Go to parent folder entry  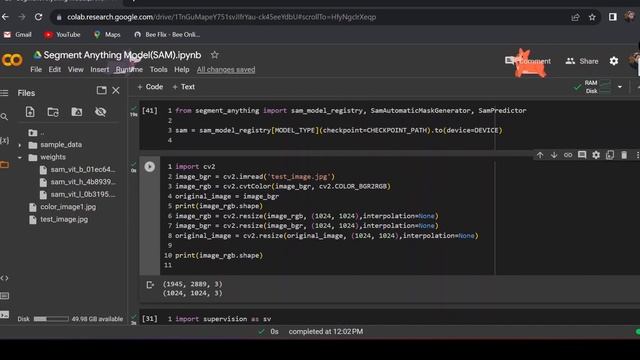[x=36, y=133]
